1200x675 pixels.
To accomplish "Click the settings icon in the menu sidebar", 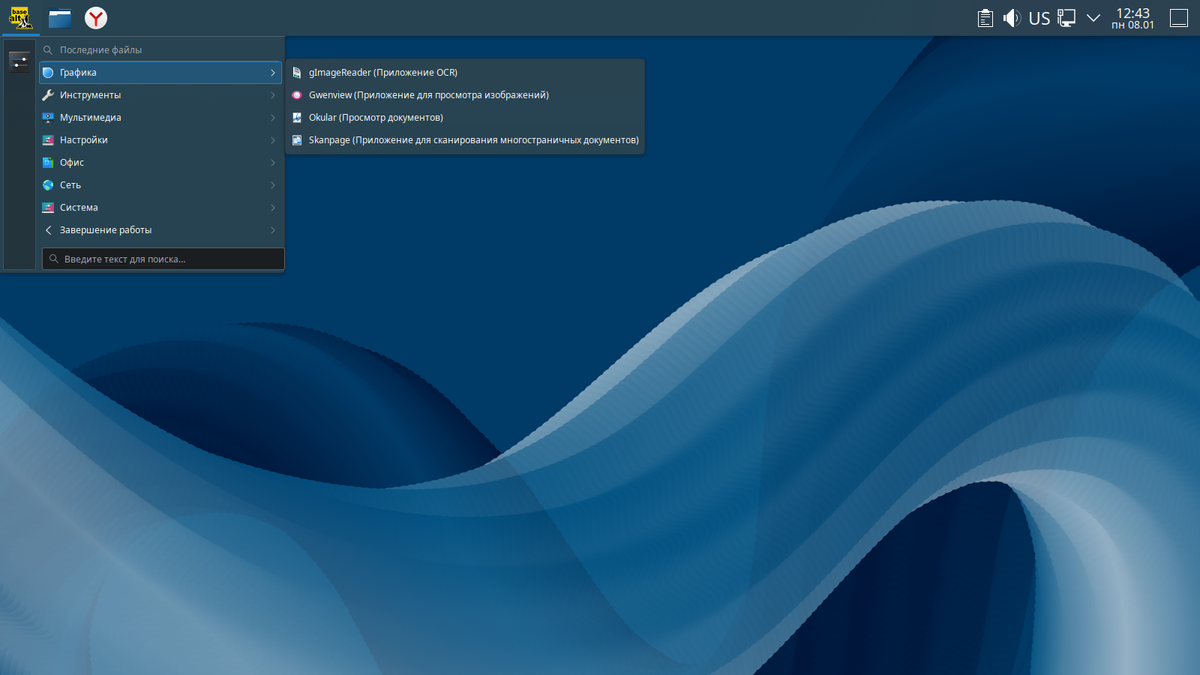I will click(19, 60).
